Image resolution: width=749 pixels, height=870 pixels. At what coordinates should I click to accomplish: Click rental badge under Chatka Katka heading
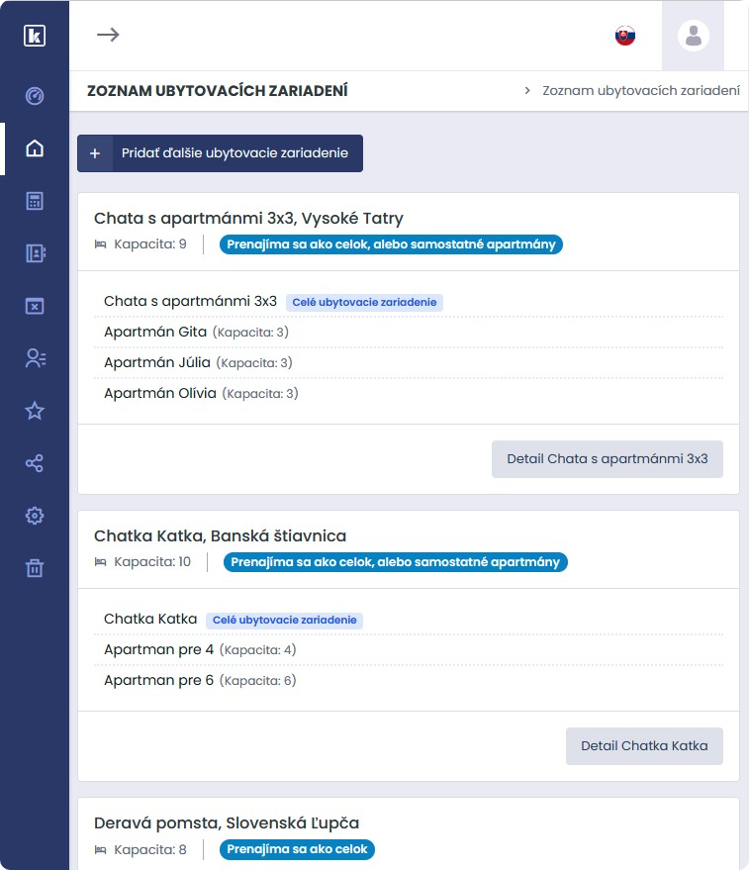(396, 562)
